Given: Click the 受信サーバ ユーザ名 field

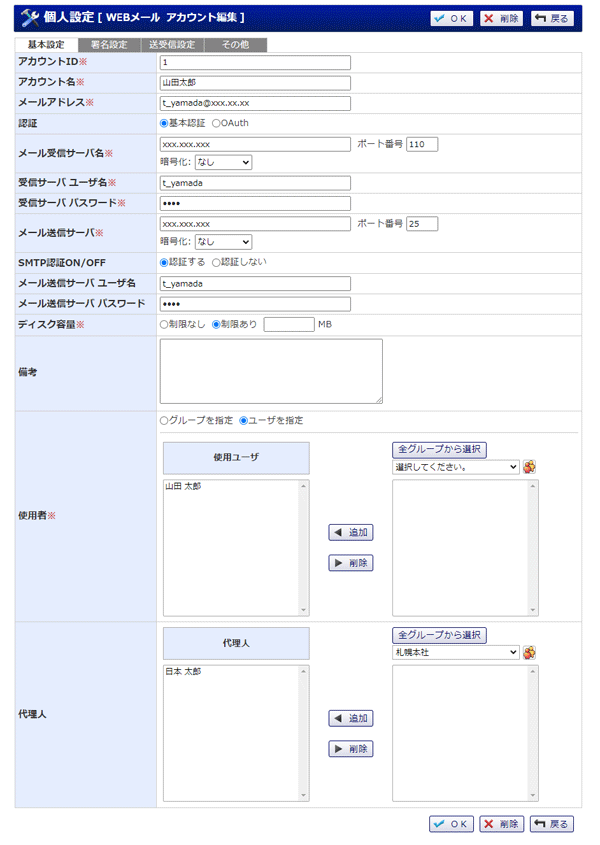Looking at the screenshot, I should click(255, 183).
